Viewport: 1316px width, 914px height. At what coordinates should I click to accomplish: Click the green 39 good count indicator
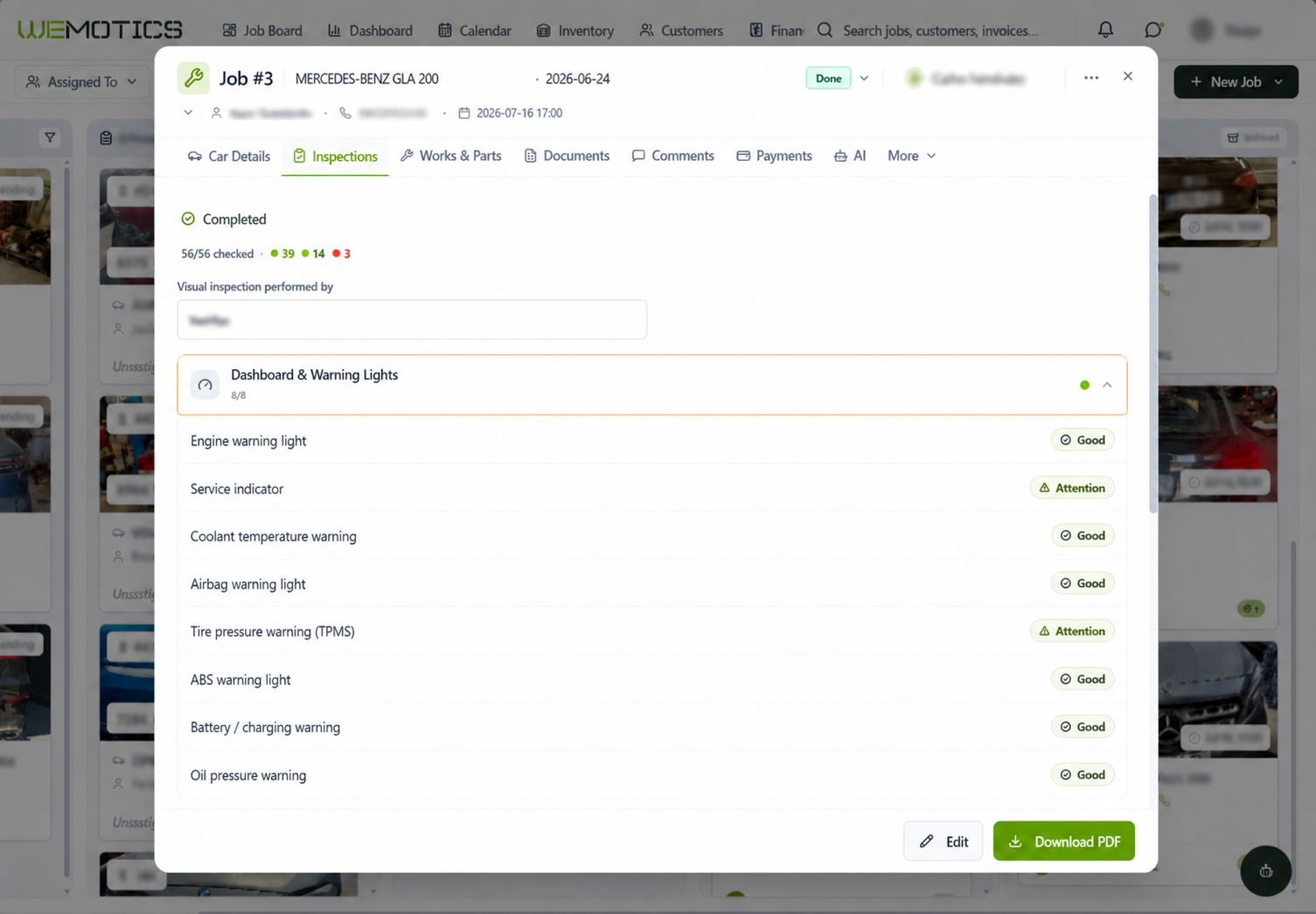click(x=282, y=254)
